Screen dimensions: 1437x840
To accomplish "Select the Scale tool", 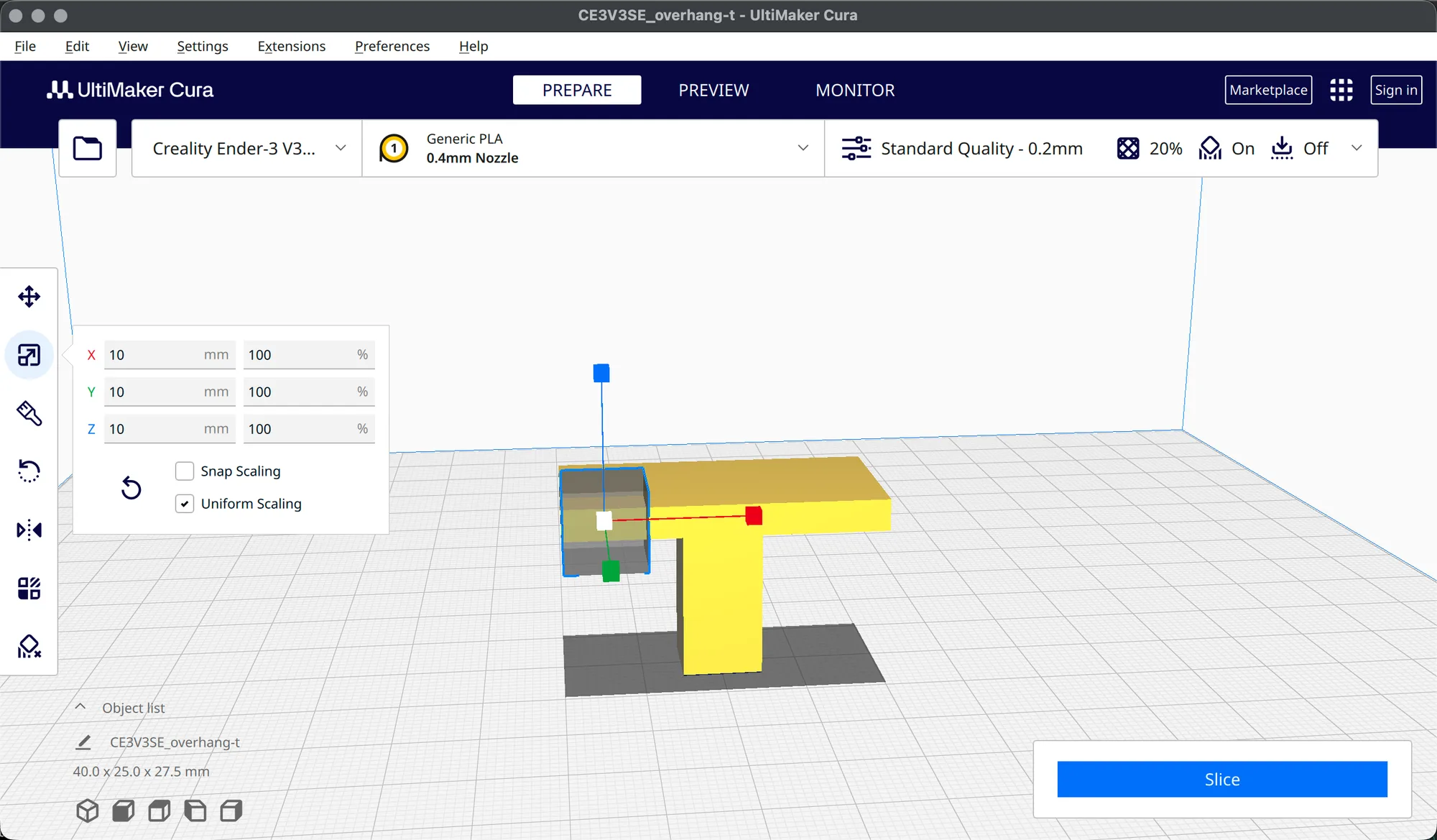I will click(x=29, y=355).
